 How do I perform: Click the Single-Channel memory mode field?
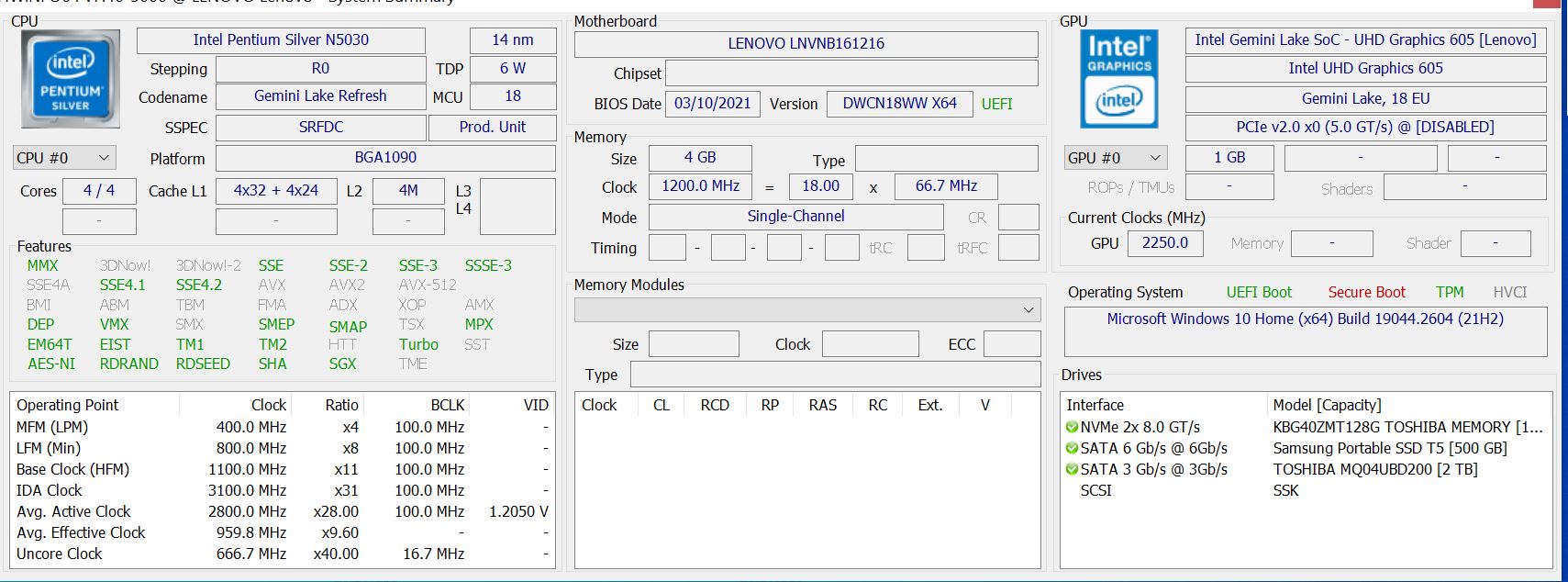pyautogui.click(x=795, y=217)
